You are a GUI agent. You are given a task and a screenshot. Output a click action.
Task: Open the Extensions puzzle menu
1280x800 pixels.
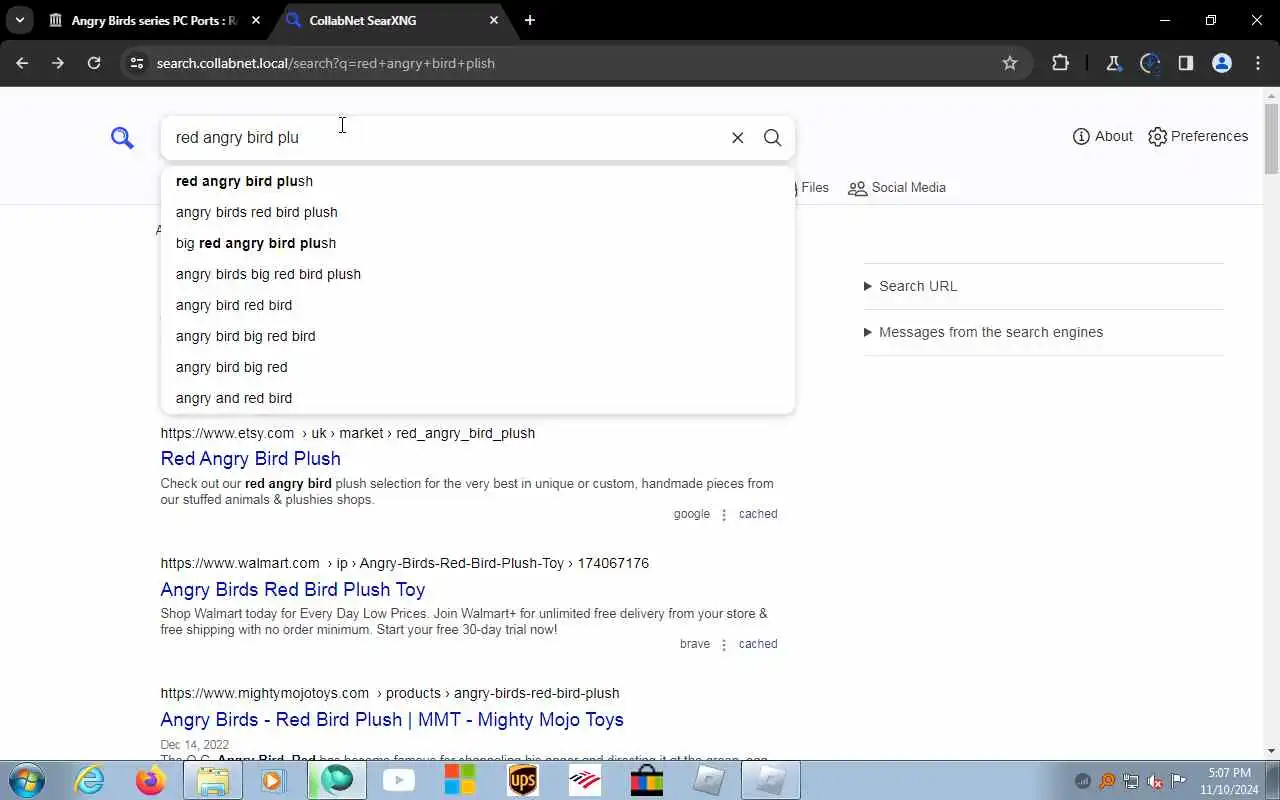tap(1061, 63)
